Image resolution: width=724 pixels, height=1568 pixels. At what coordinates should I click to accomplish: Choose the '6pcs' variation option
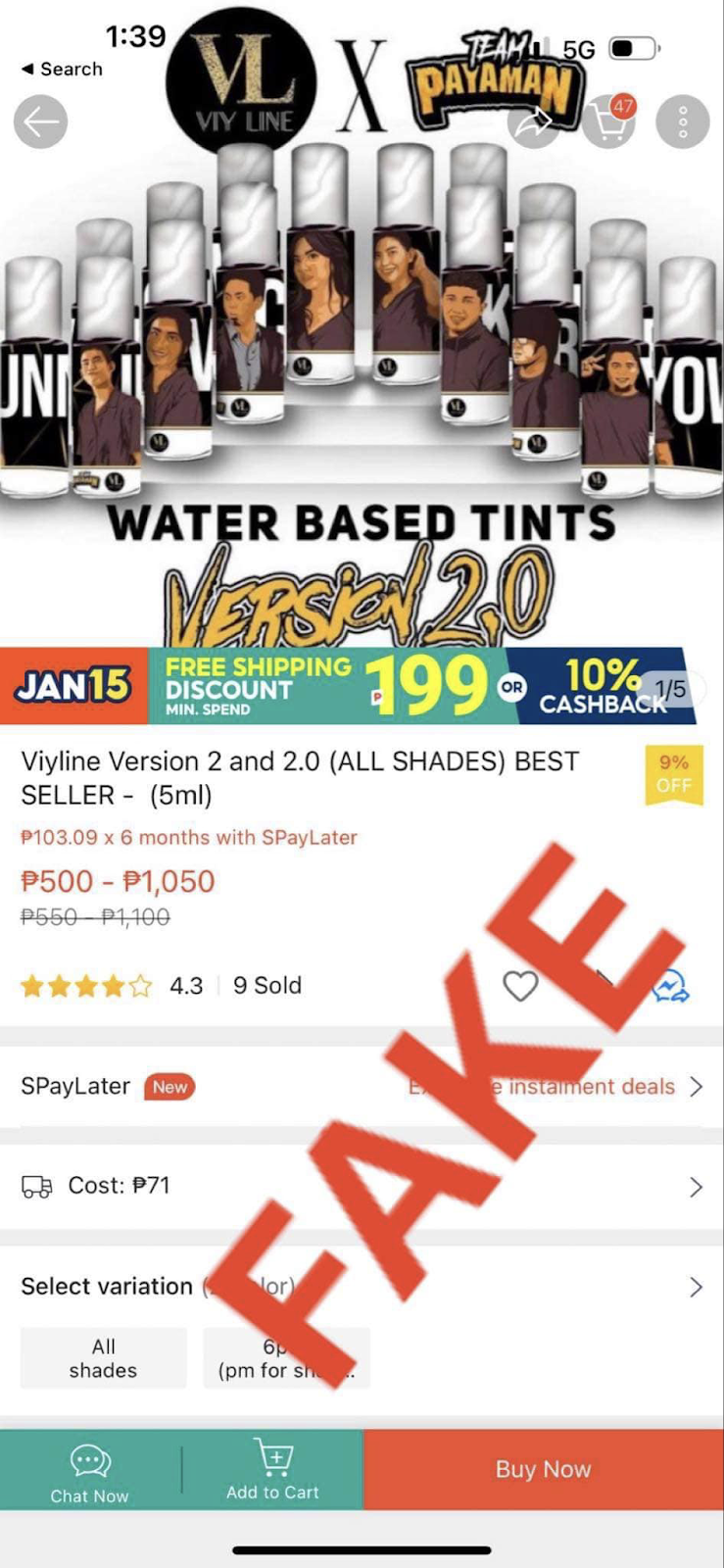click(286, 1358)
